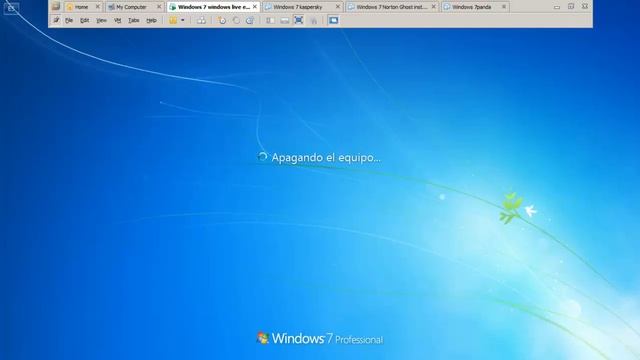Switch to the My Computer tab
This screenshot has height=360, width=640.
(131, 7)
